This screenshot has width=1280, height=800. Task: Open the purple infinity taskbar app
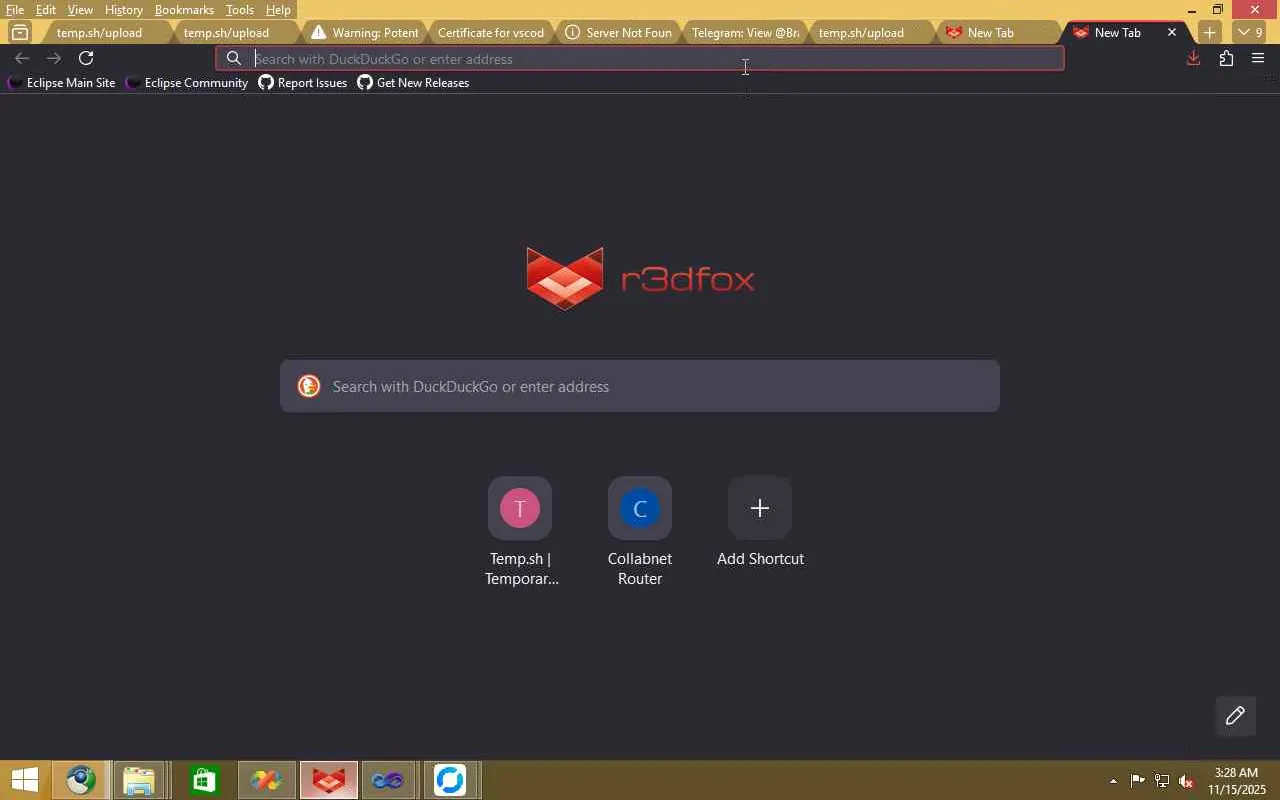pos(387,780)
